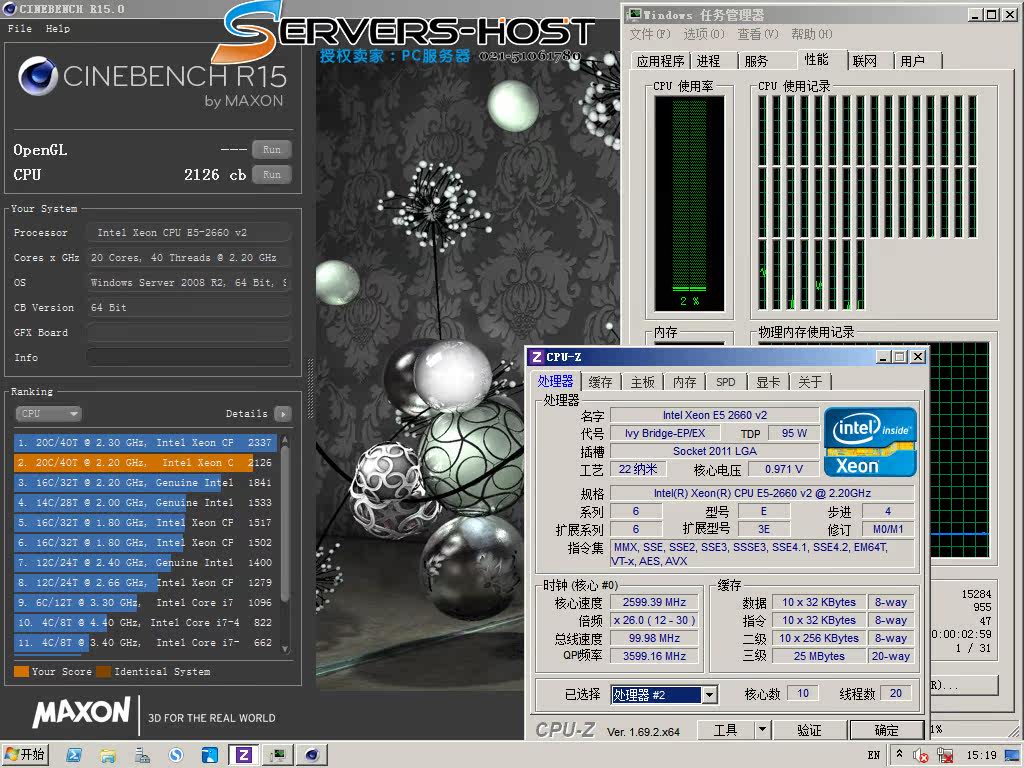Open SPD tab in CPU-Z
Screen dimensions: 1024x768
(726, 382)
